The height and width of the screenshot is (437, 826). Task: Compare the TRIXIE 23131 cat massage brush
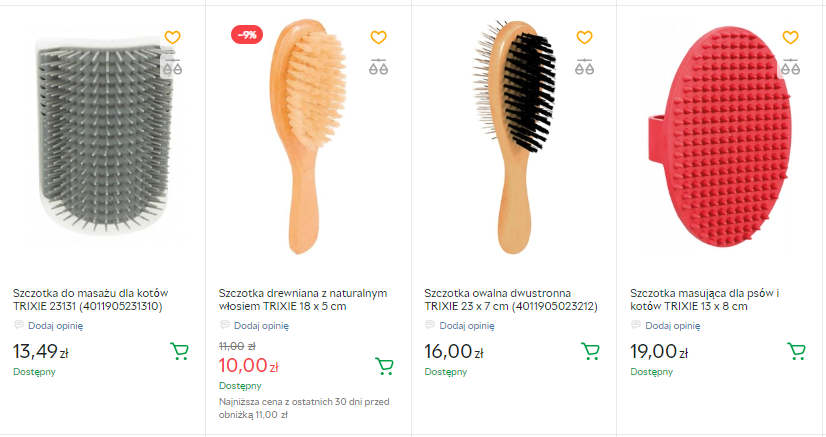[172, 67]
